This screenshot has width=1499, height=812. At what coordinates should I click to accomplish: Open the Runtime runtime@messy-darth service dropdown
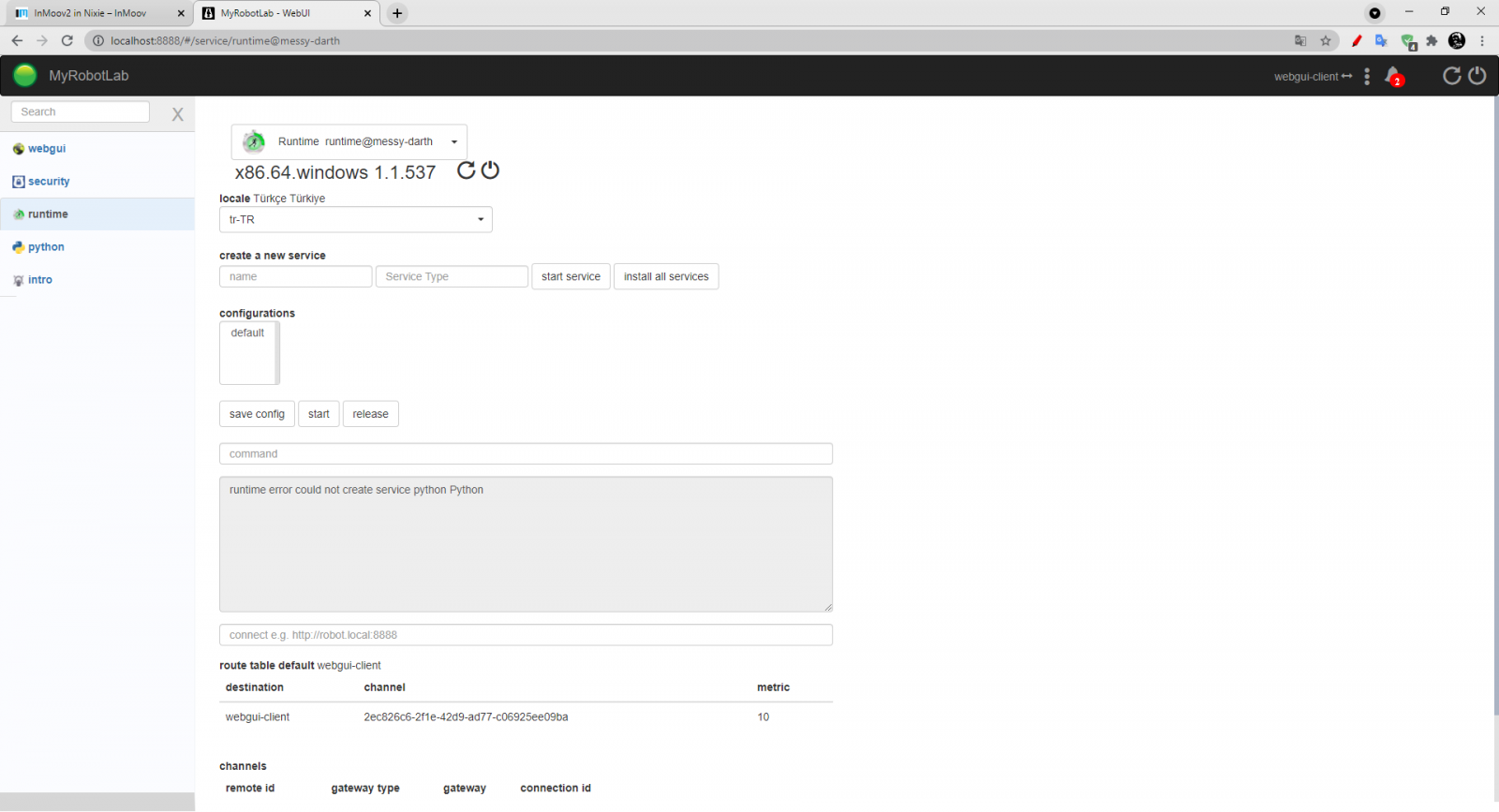pos(349,141)
